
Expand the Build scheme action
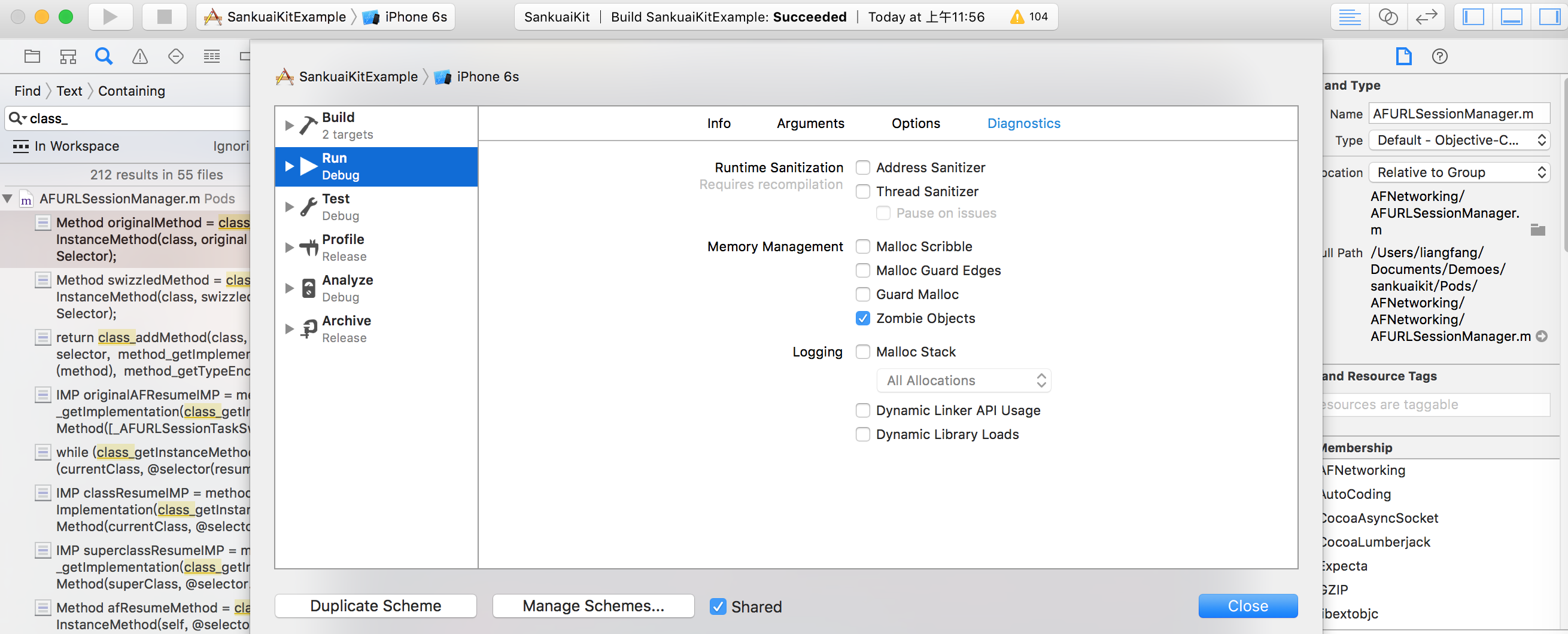pyautogui.click(x=290, y=126)
